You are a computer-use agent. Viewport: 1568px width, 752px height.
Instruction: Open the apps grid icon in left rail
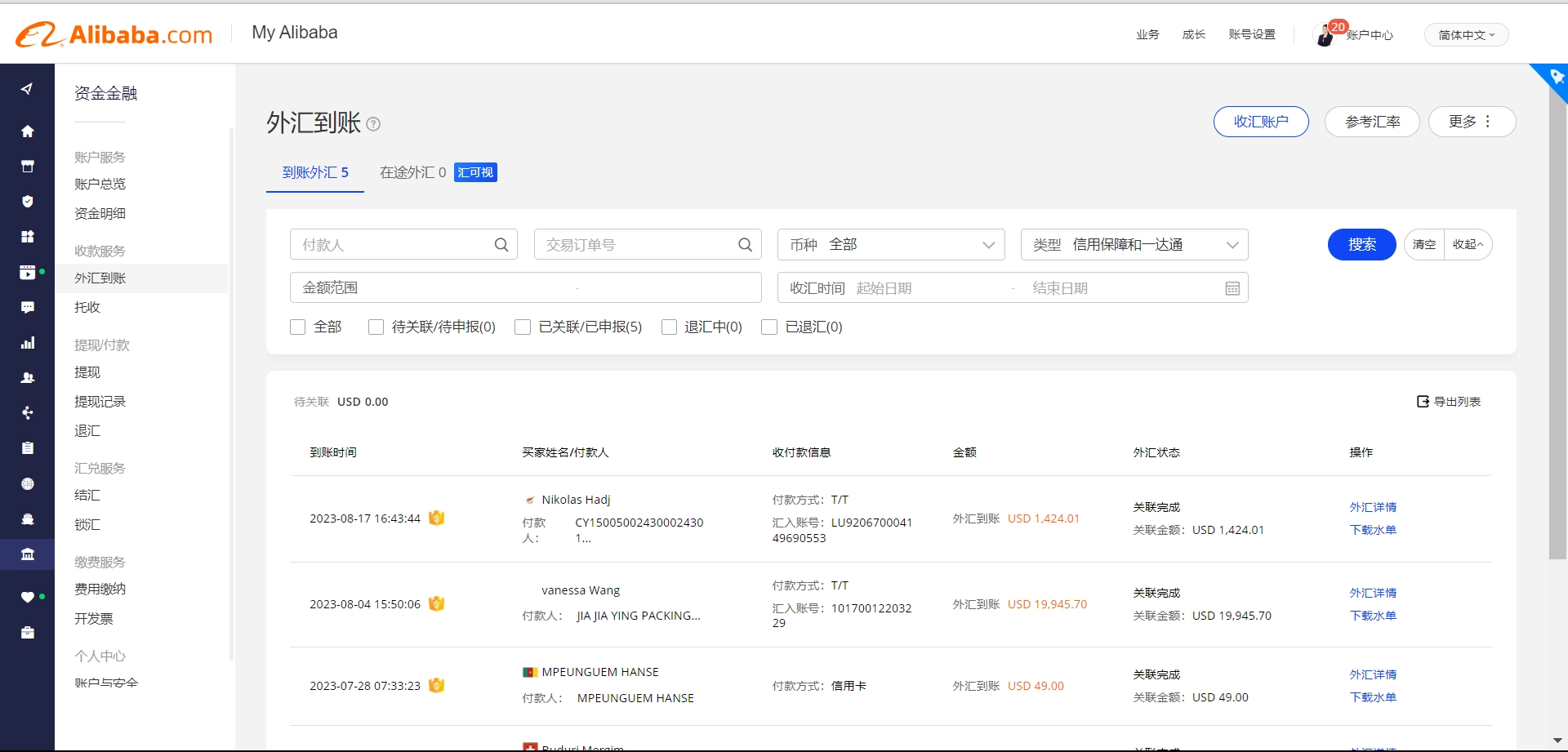coord(27,237)
